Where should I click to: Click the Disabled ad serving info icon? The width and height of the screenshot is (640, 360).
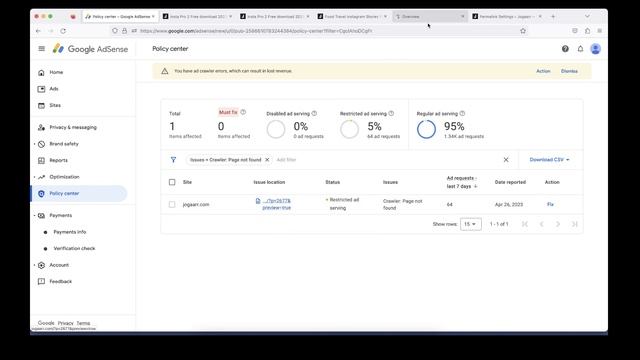(314, 113)
